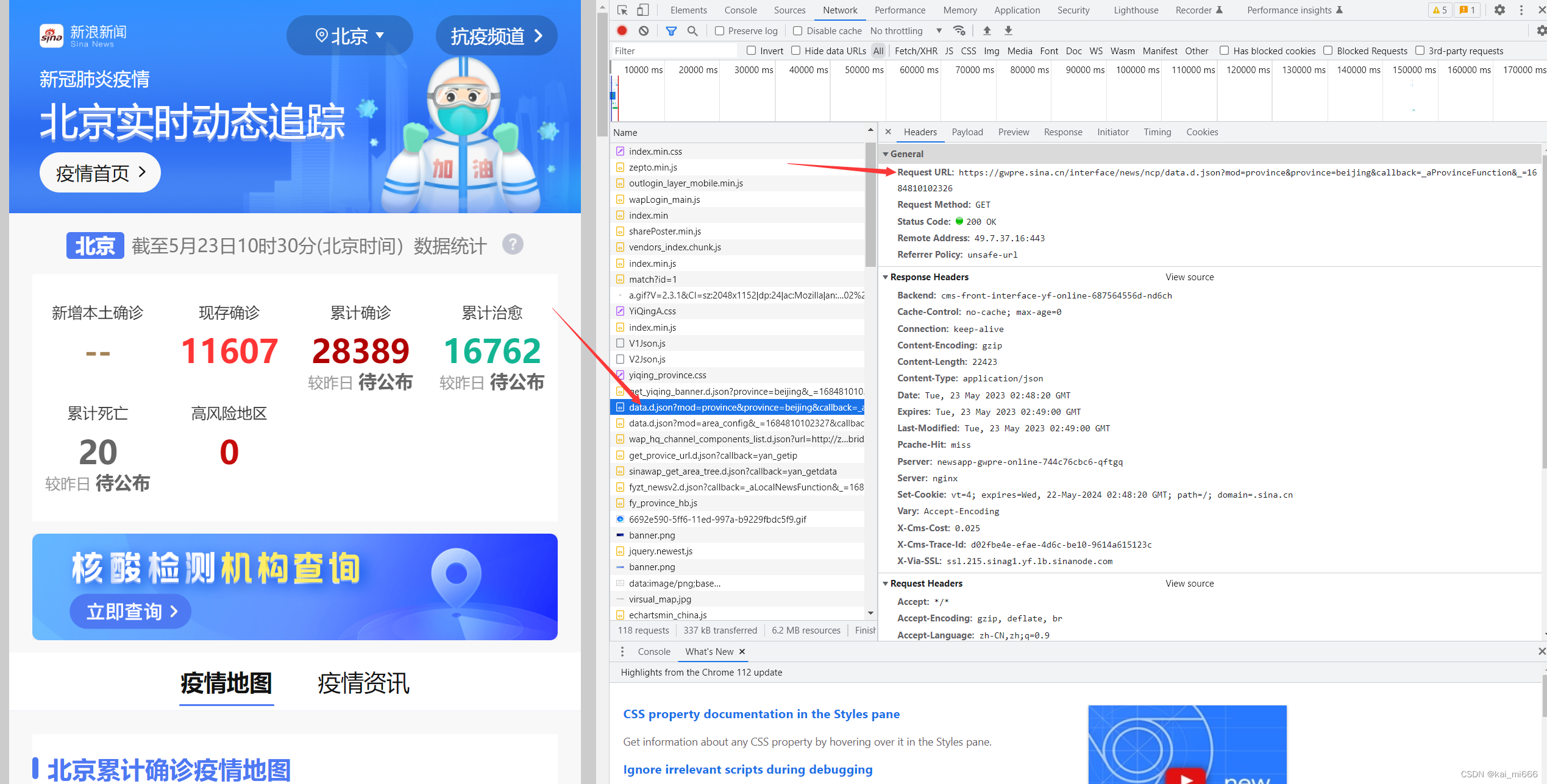Open network conditions wifi icon
Viewport: 1547px width, 784px height.
coord(959,30)
